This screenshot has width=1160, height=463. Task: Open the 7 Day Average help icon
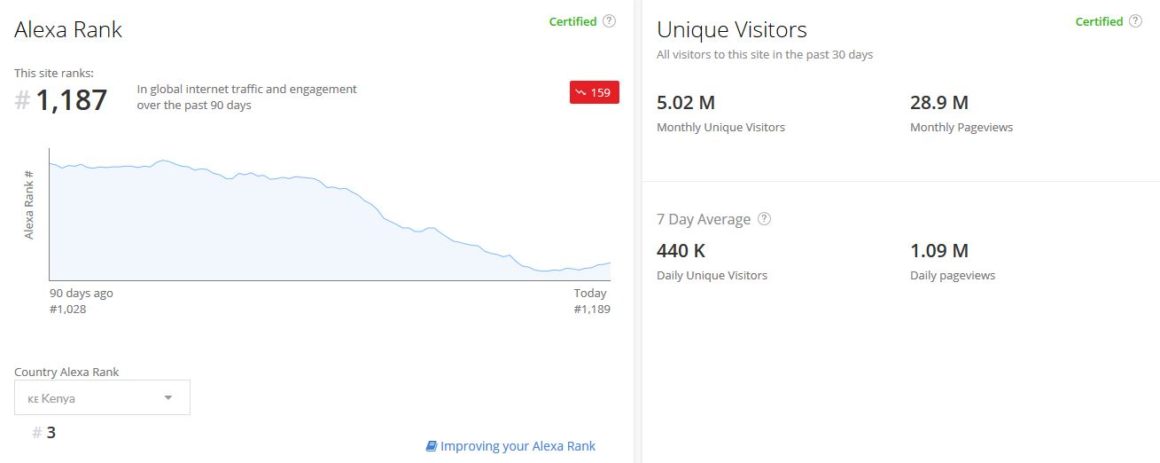[764, 219]
